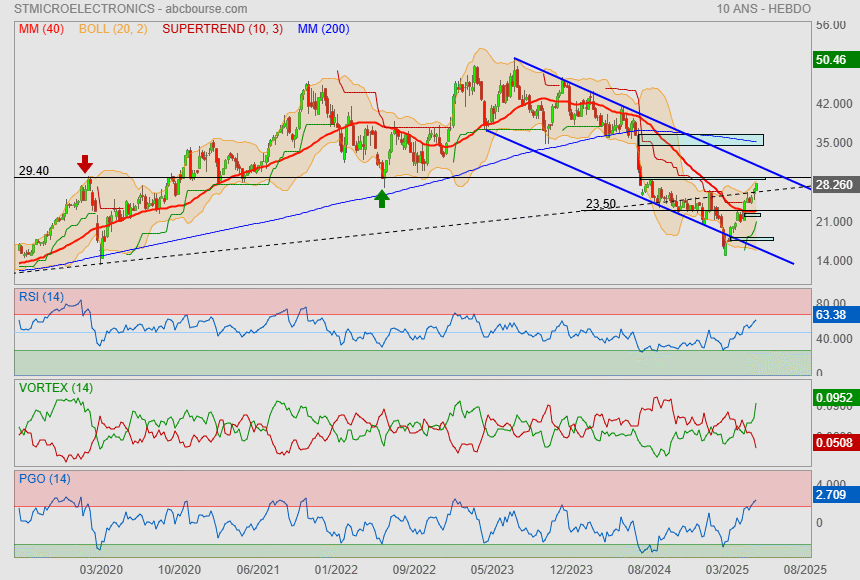Click the 10/2020 date axis label

click(x=179, y=570)
